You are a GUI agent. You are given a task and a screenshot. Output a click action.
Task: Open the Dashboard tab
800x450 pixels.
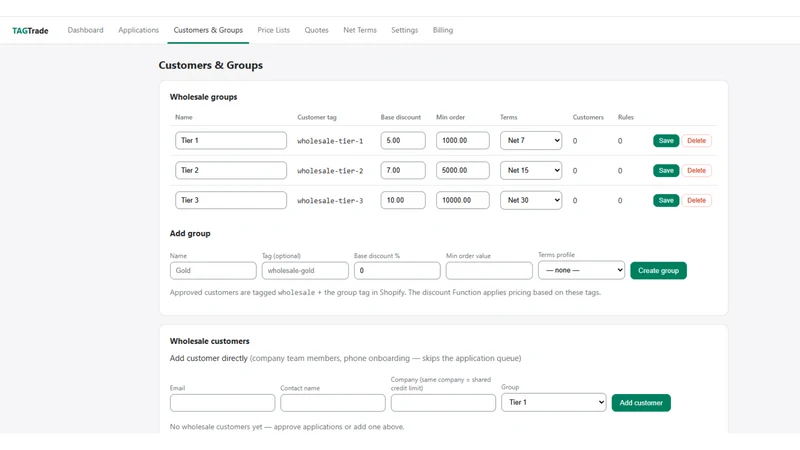click(x=85, y=30)
